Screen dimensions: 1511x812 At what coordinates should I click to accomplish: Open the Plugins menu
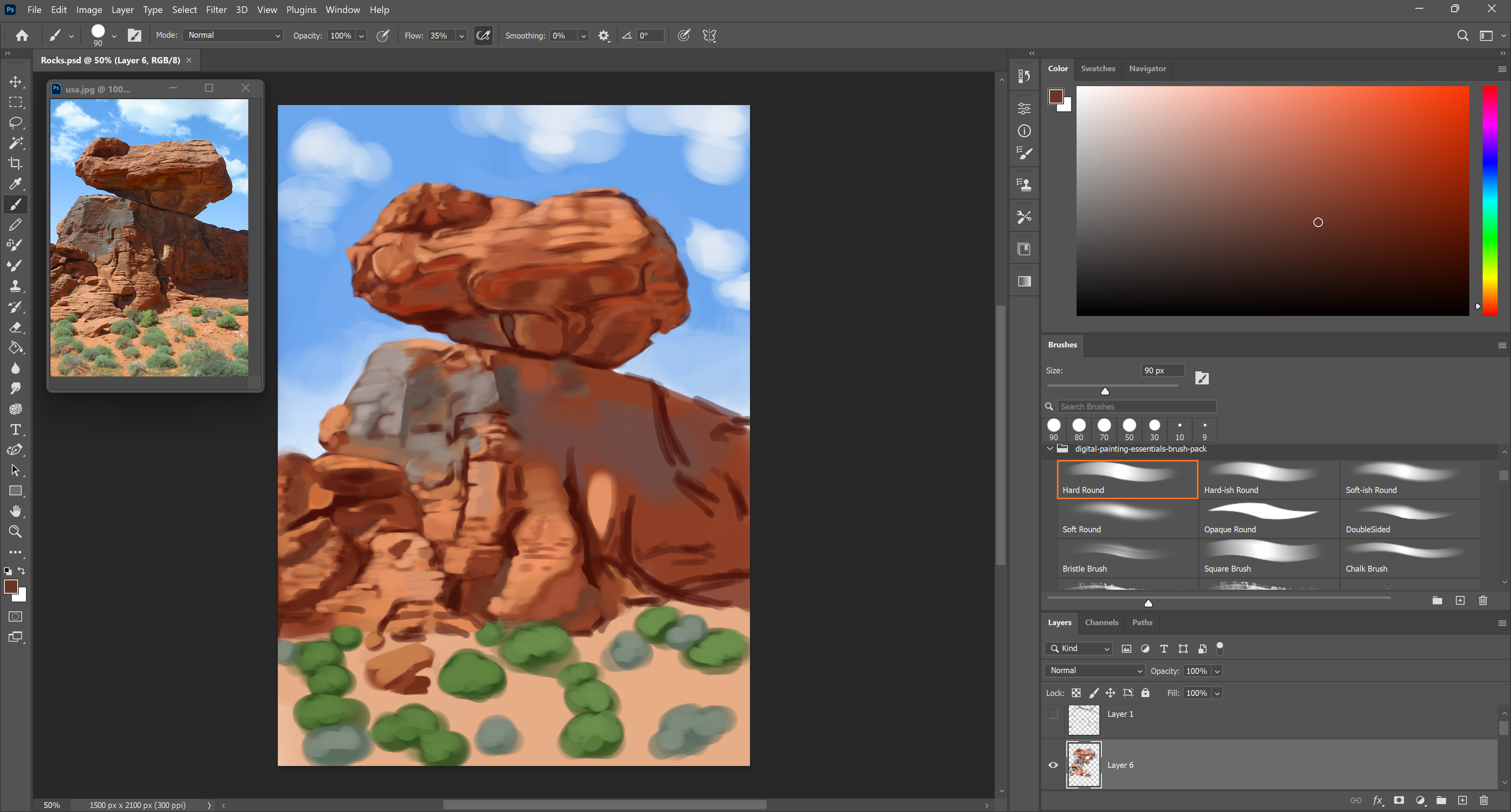click(x=301, y=9)
